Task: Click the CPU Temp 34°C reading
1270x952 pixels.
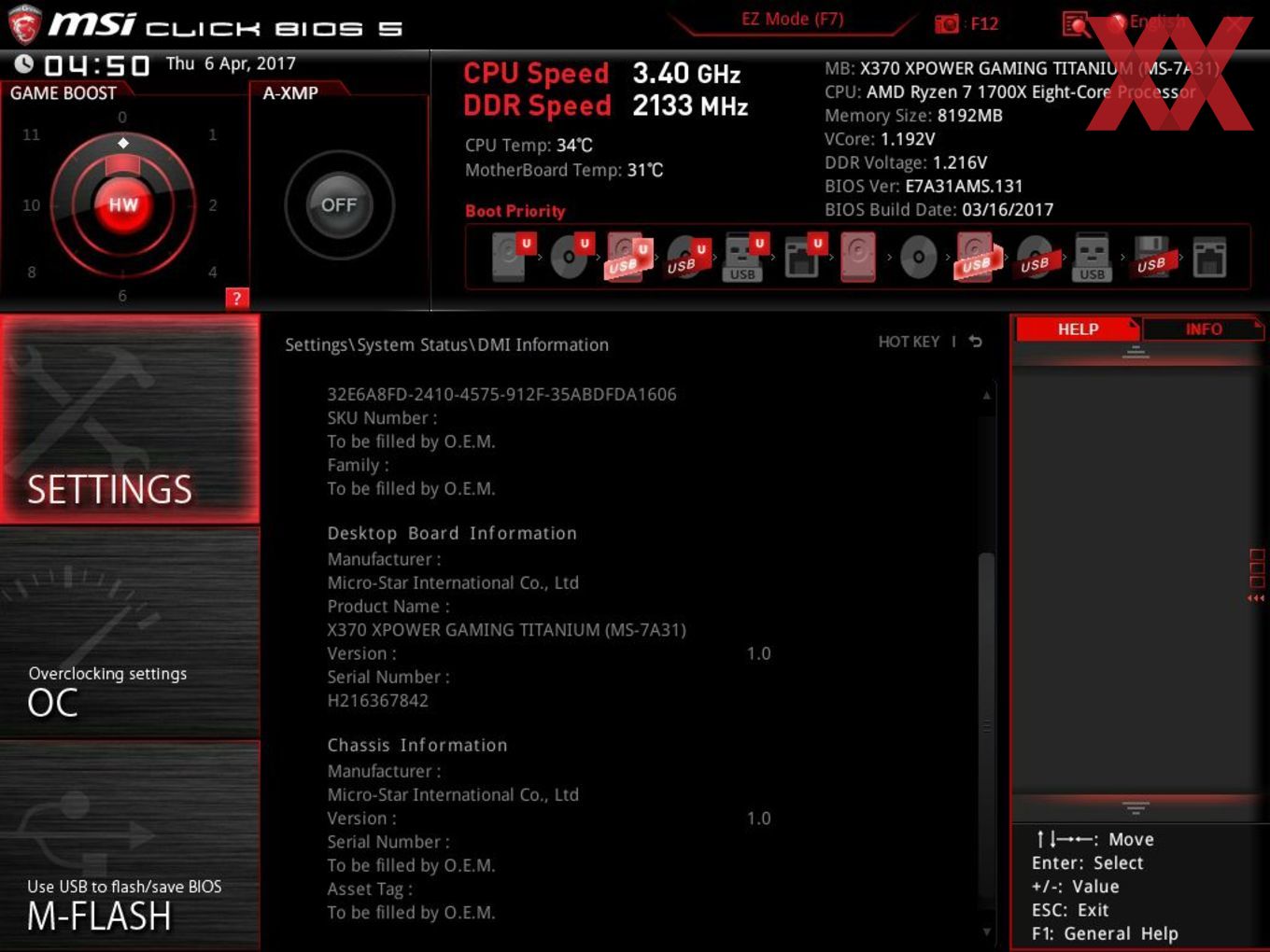Action: click(529, 146)
